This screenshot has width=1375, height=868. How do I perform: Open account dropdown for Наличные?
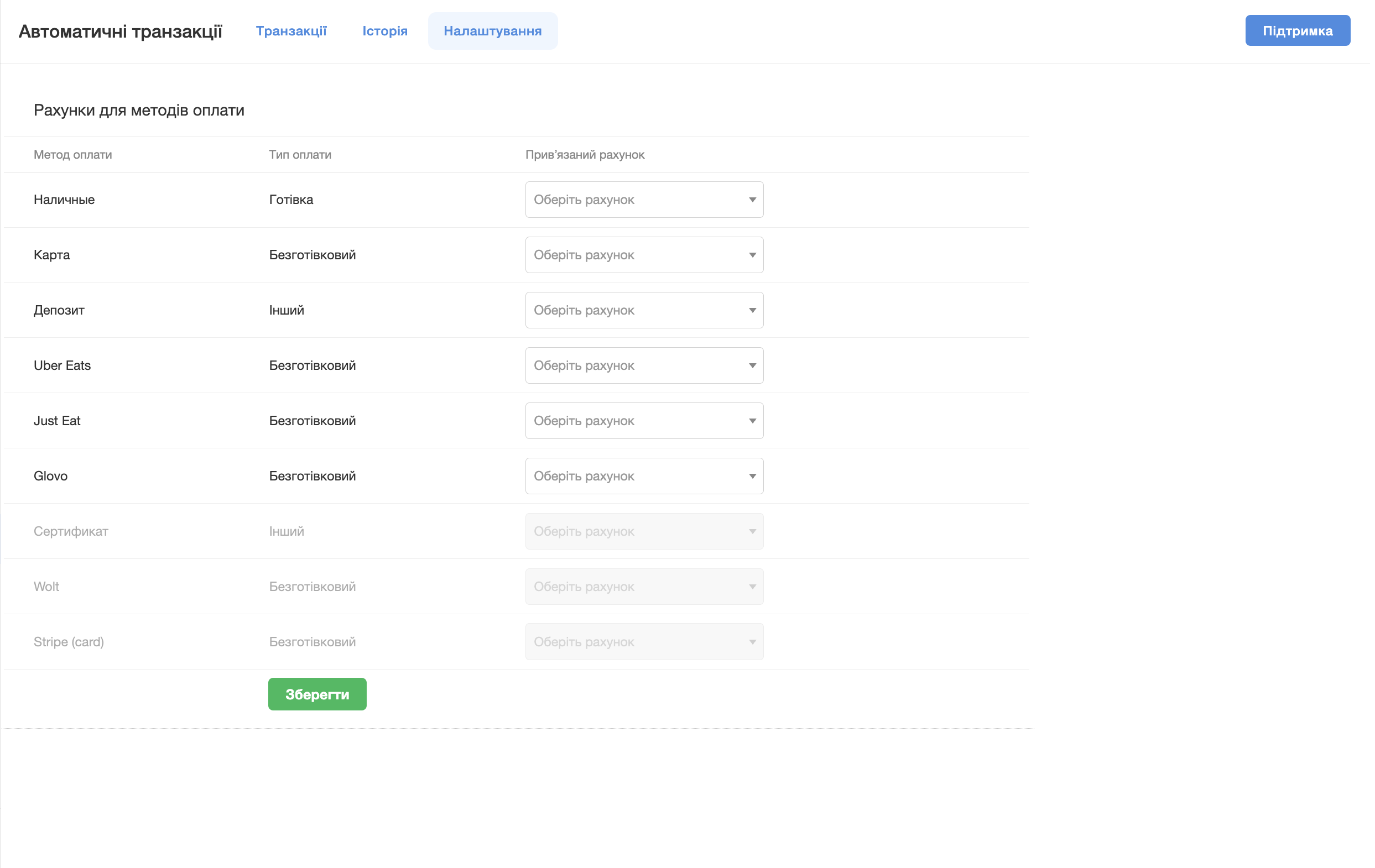[x=644, y=200]
